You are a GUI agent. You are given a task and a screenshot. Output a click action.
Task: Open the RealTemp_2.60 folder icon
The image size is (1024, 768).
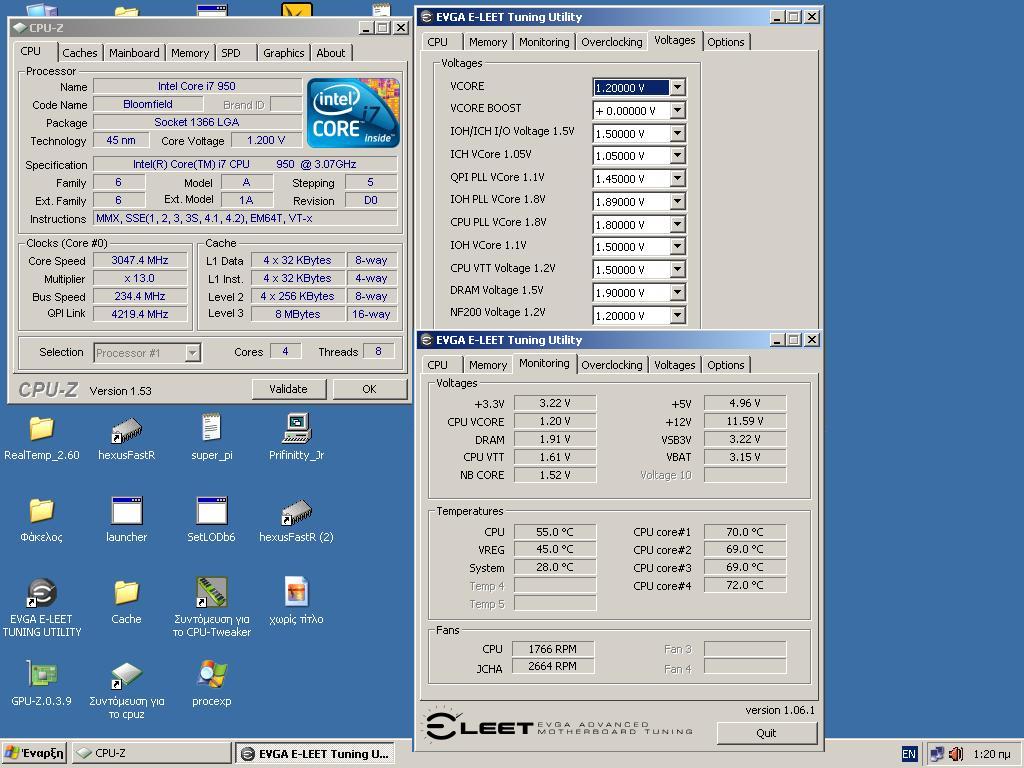[x=41, y=429]
